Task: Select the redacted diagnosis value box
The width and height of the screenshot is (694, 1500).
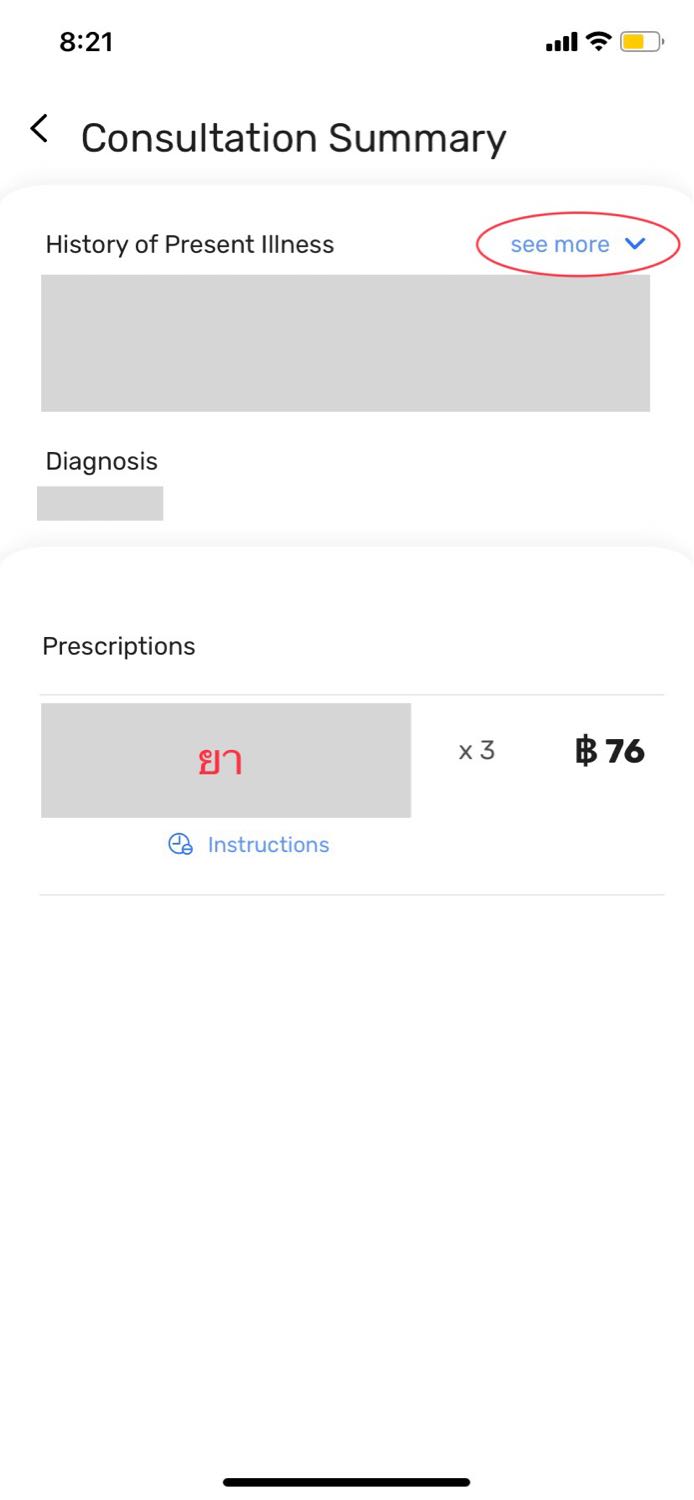Action: (x=100, y=503)
